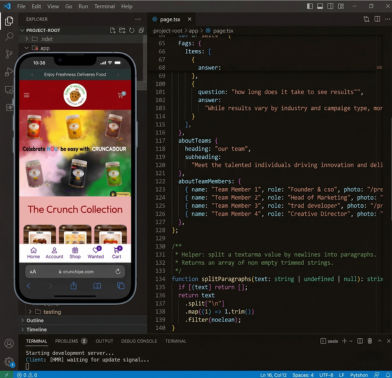Split the editor to the right

pyautogui.click(x=377, y=19)
